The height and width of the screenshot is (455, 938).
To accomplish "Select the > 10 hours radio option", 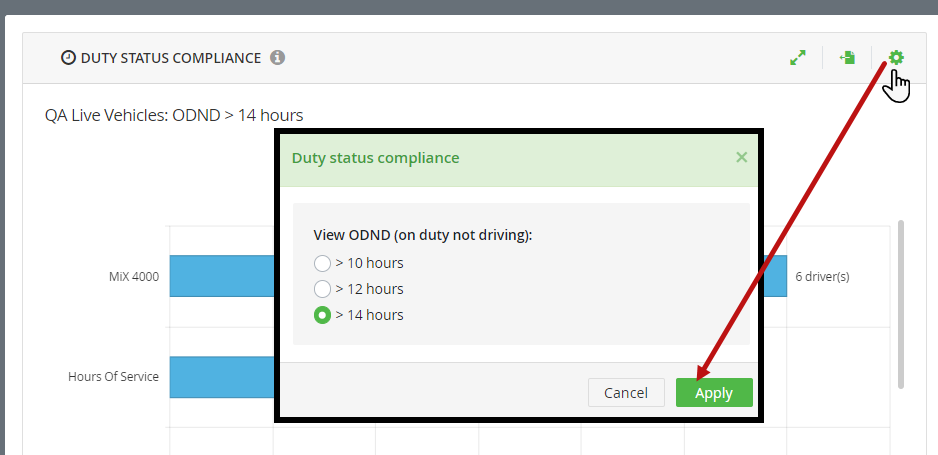I will [322, 263].
